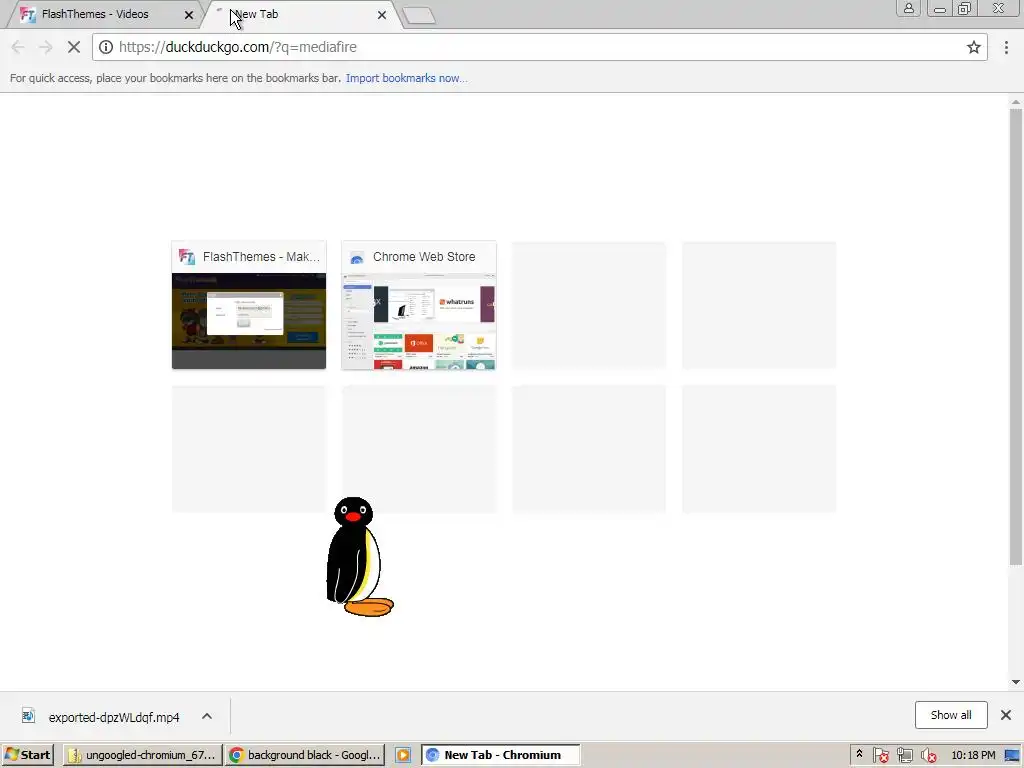1024x768 pixels.
Task: Bookmark this page with the star icon
Action: click(x=974, y=47)
